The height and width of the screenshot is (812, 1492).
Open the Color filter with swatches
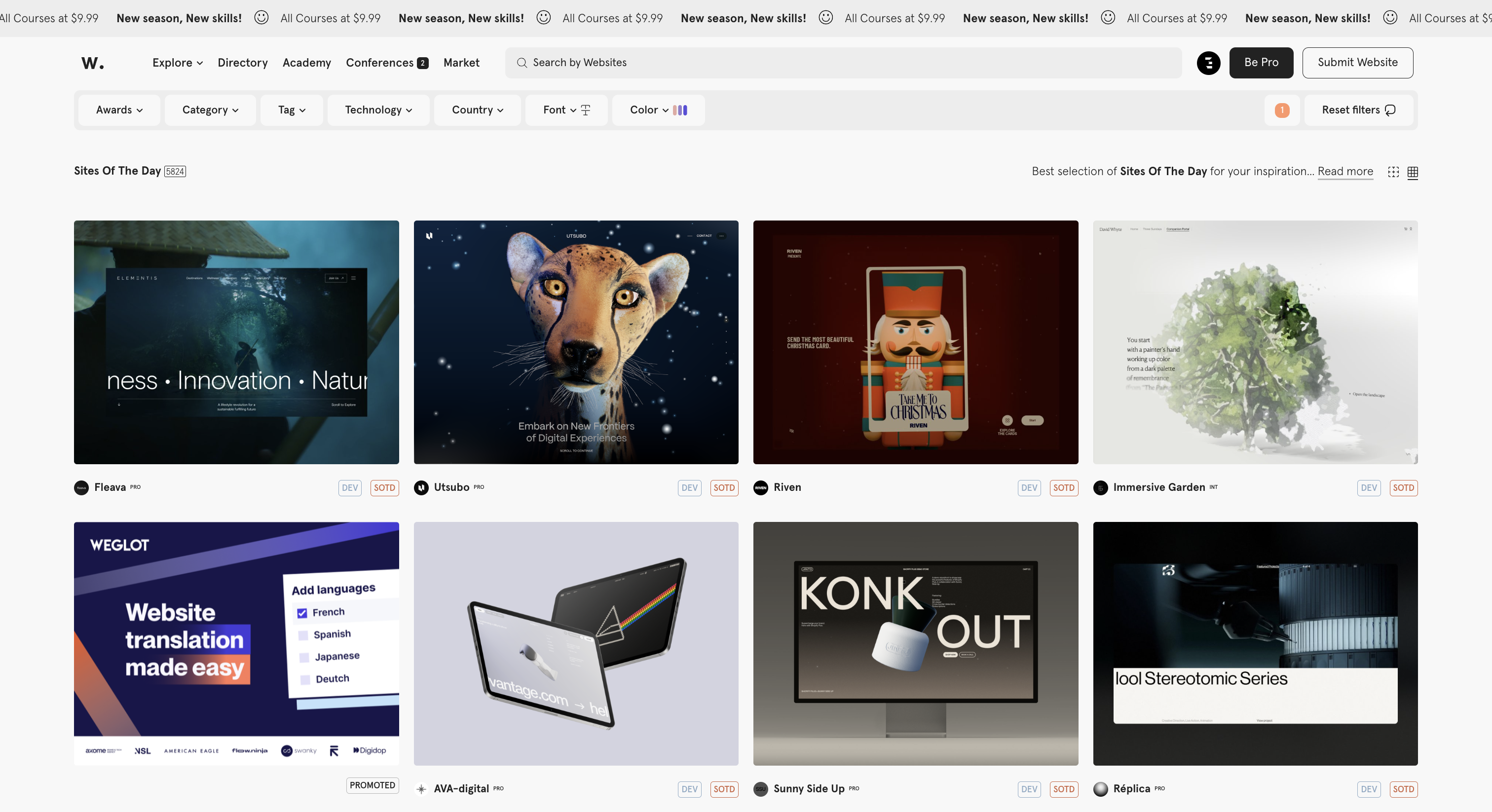658,110
